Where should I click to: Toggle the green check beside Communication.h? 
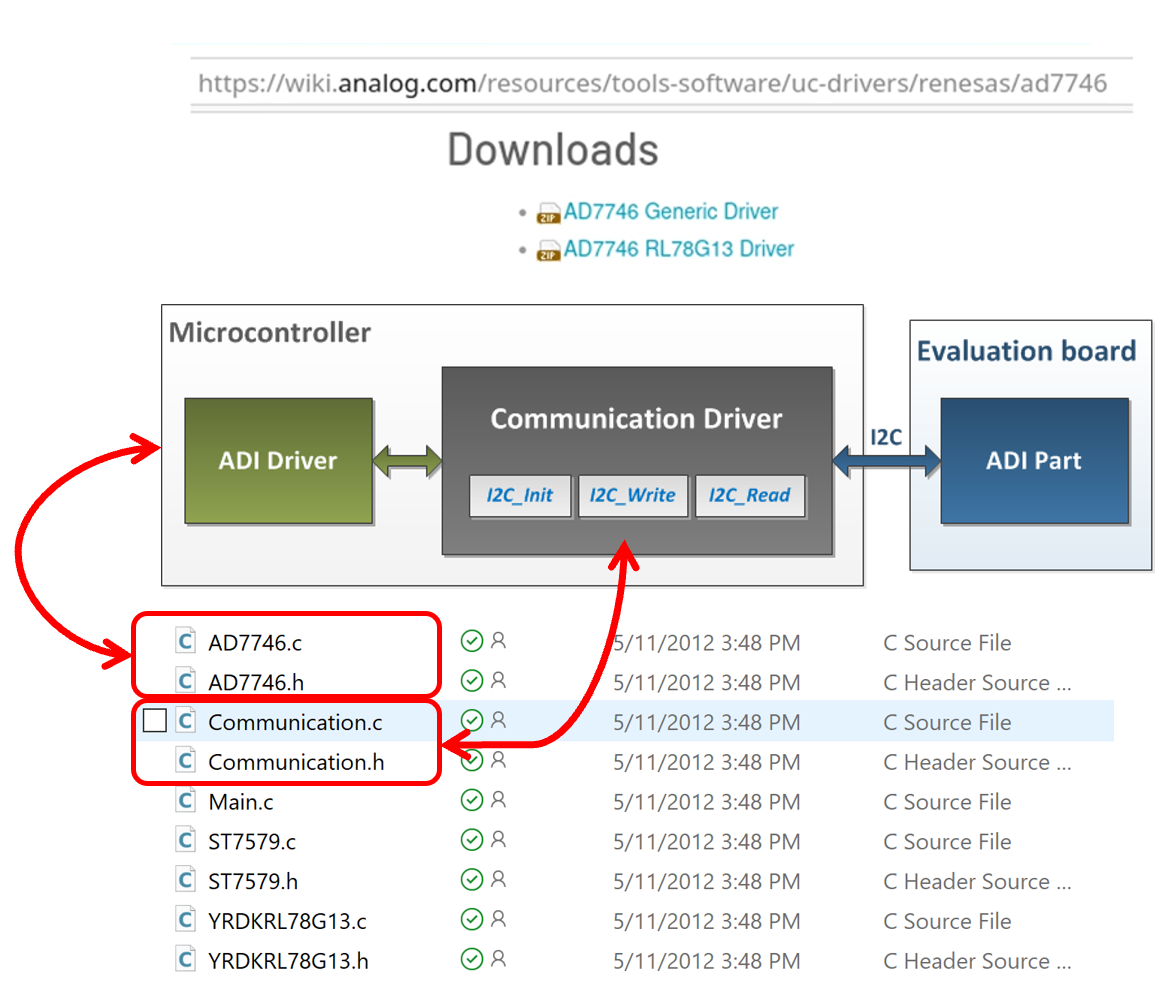click(x=471, y=760)
